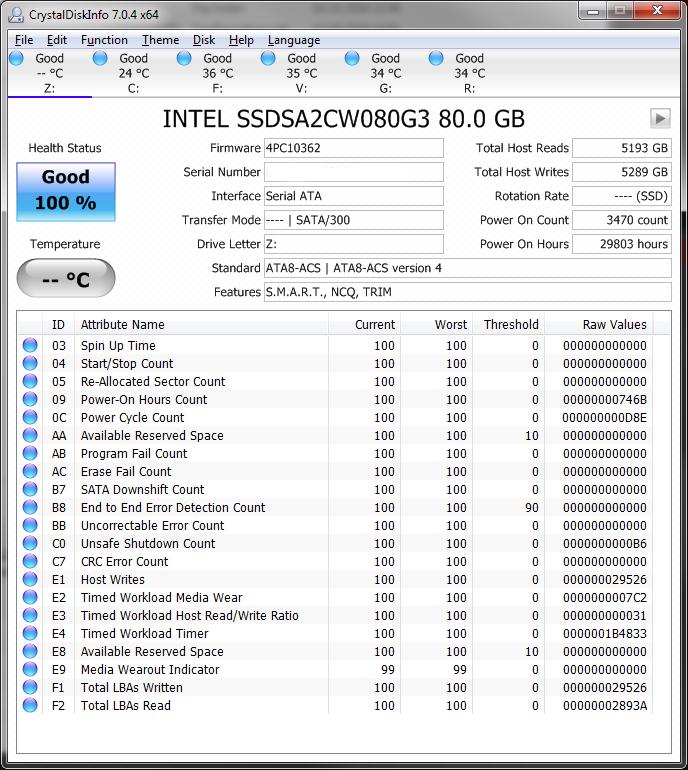688x770 pixels.
Task: Select drive Z: tab in disk bar
Action: 49,73
